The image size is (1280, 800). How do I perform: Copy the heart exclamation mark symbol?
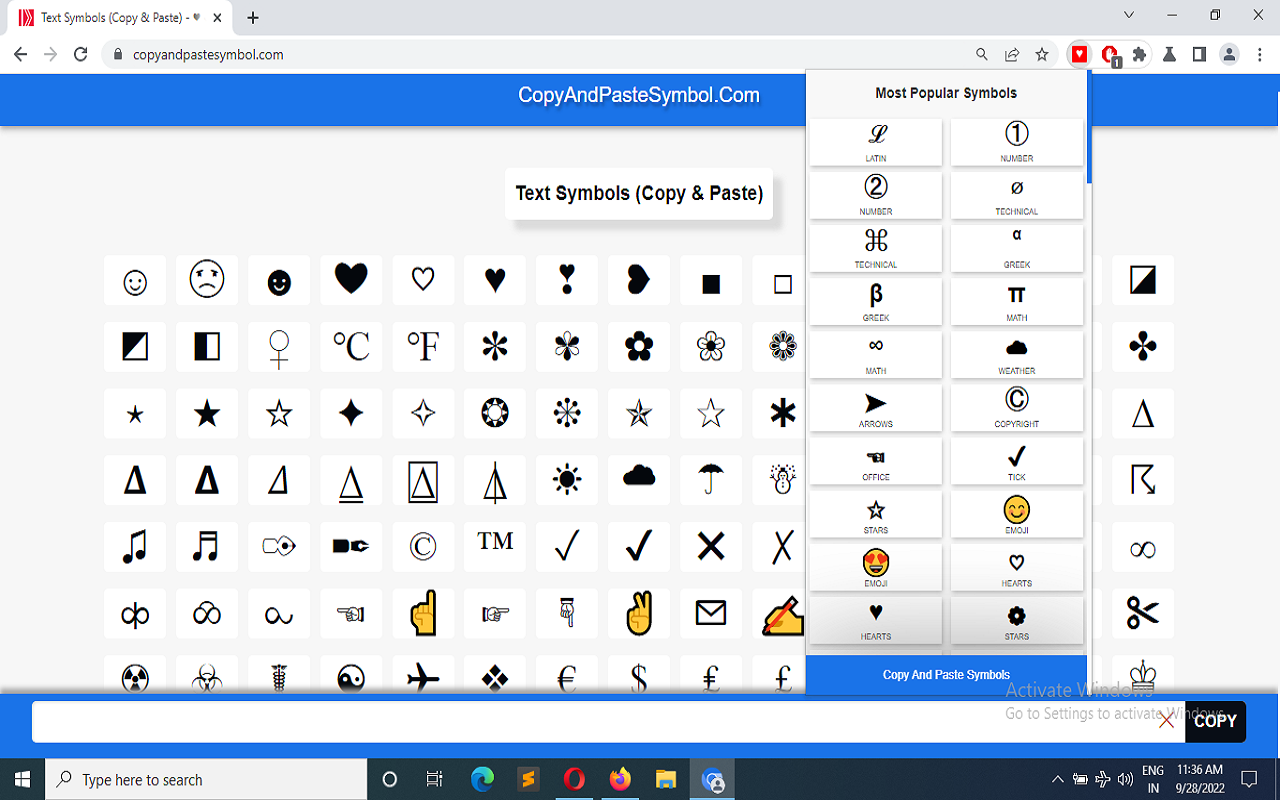pyautogui.click(x=567, y=281)
